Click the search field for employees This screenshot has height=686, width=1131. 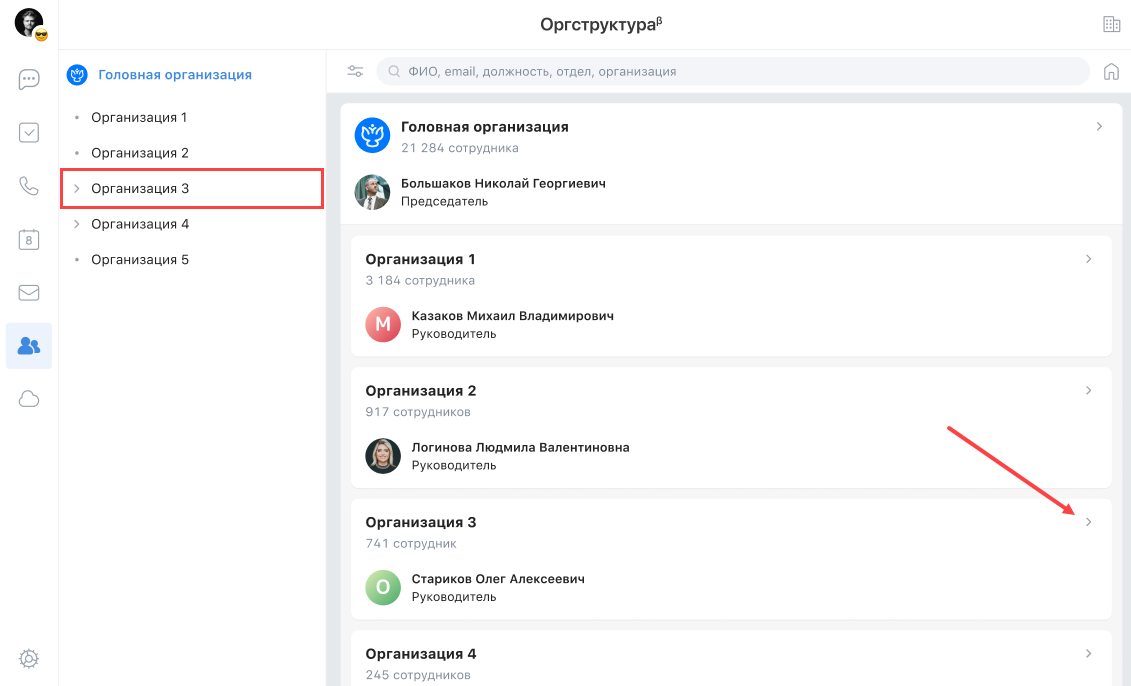[735, 72]
